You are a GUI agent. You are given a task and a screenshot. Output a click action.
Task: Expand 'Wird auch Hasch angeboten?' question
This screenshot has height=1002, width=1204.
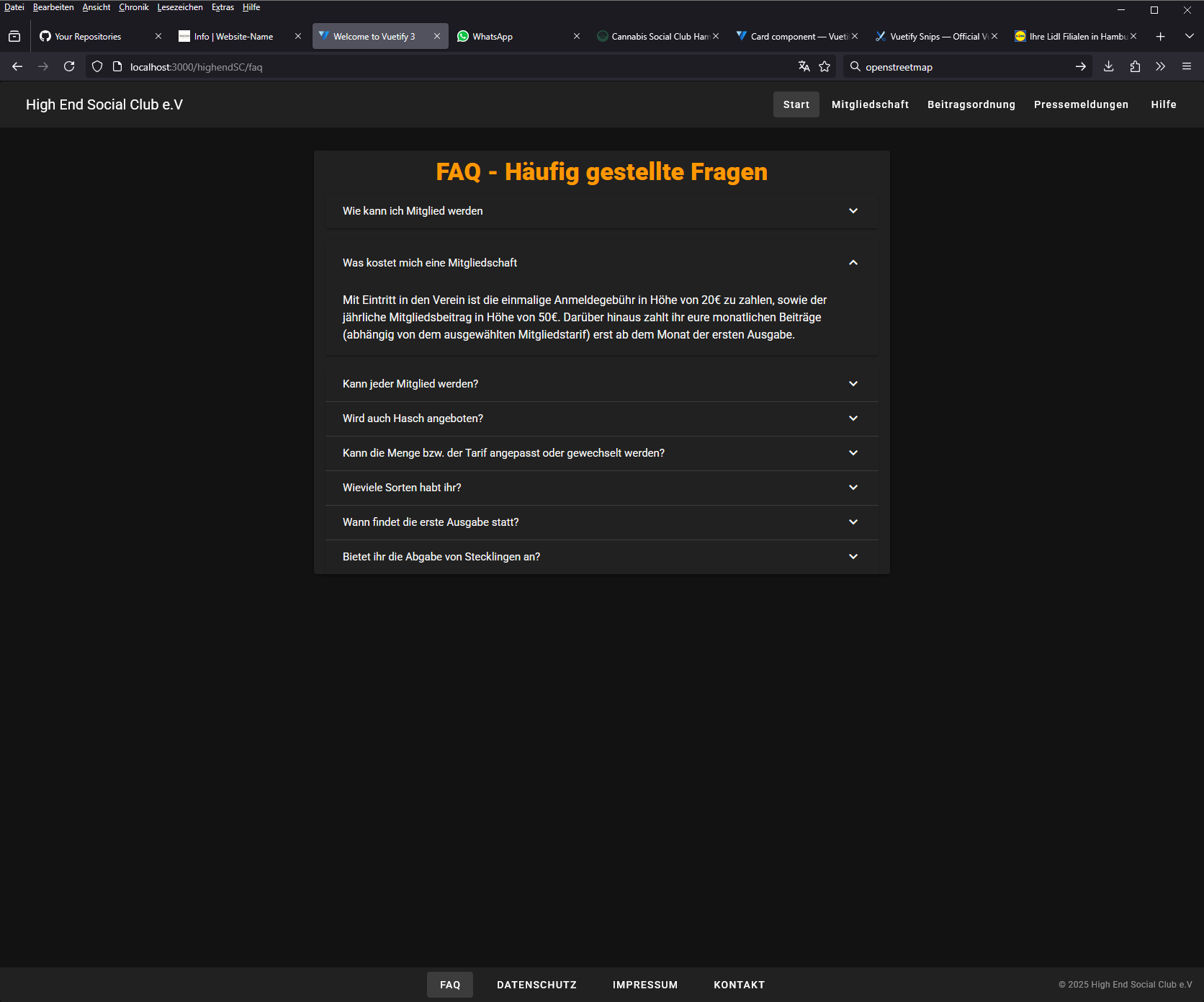601,419
